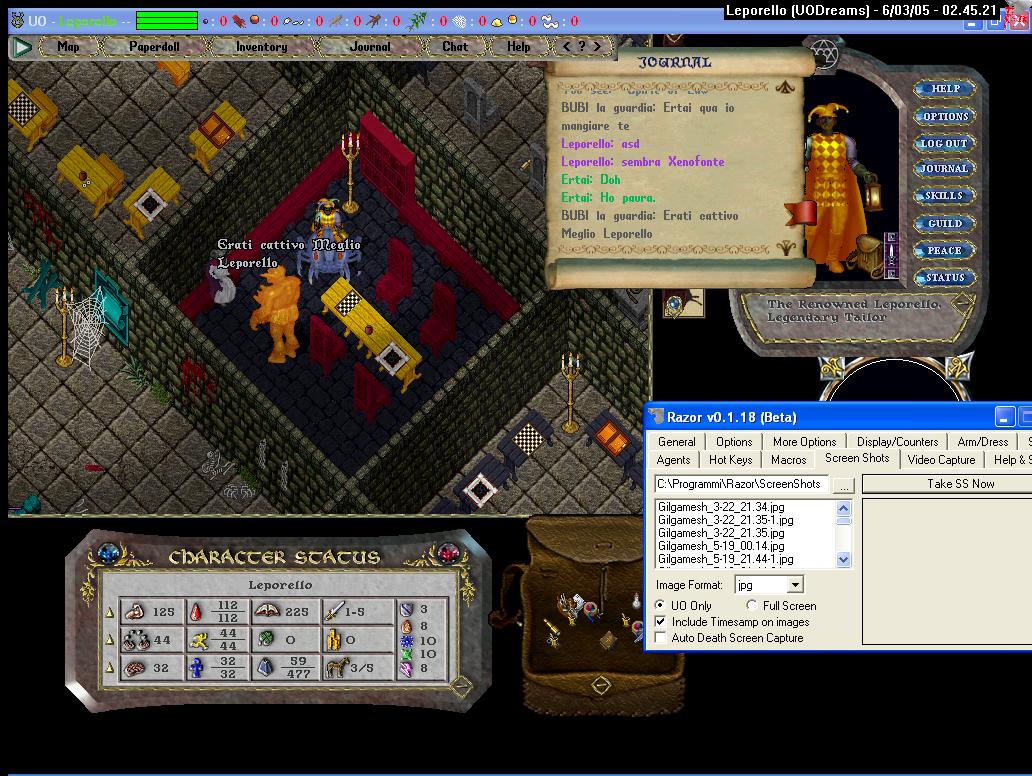The width and height of the screenshot is (1032, 776).
Task: Click the yellow running stamina icon
Action: [198, 640]
